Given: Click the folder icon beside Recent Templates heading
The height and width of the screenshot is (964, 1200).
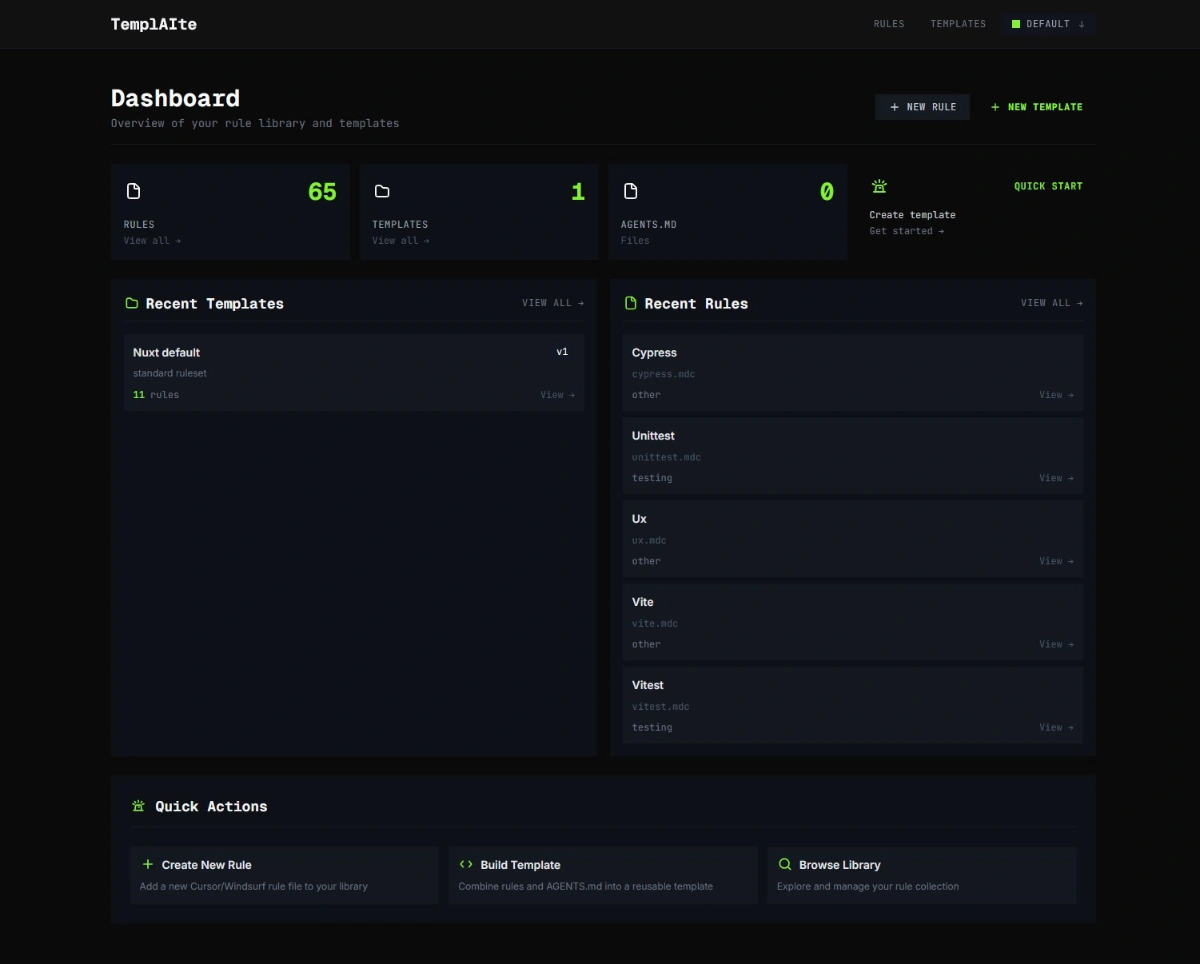Looking at the screenshot, I should pyautogui.click(x=132, y=303).
